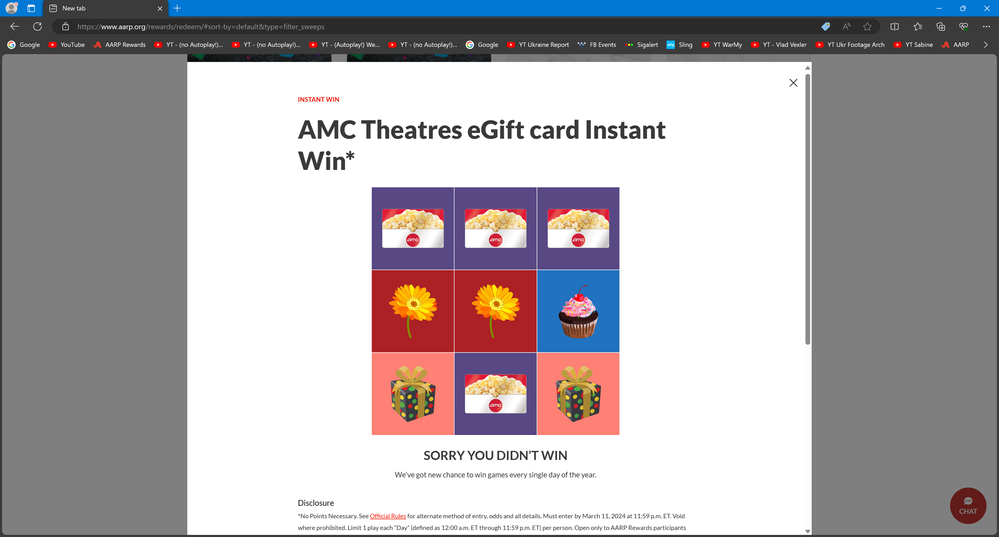Expand the bookmarks overflow chevron
Viewport: 999px width, 537px height.
click(x=986, y=45)
